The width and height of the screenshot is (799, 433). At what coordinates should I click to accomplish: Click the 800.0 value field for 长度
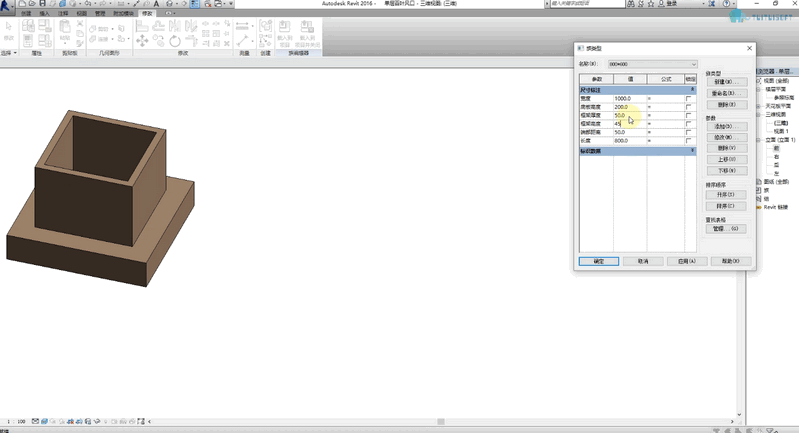click(630, 141)
